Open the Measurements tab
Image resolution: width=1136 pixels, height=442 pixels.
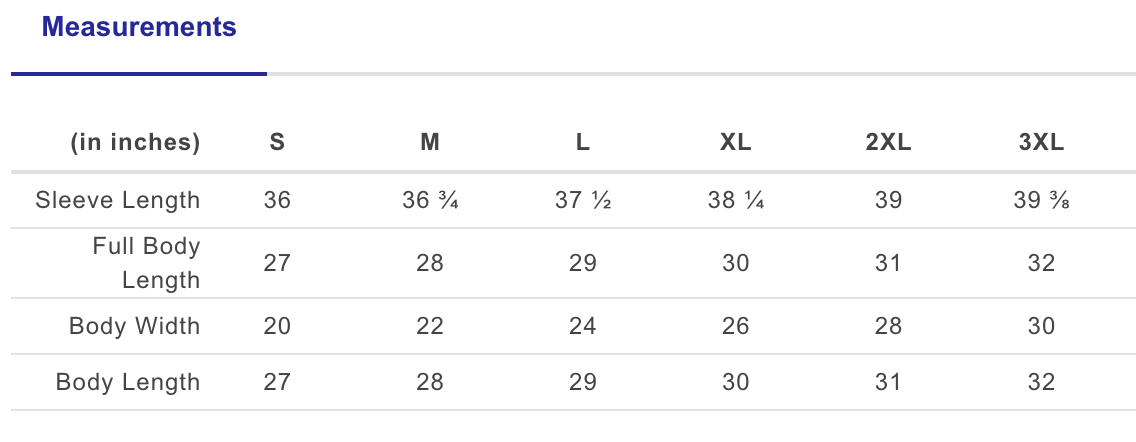click(139, 28)
